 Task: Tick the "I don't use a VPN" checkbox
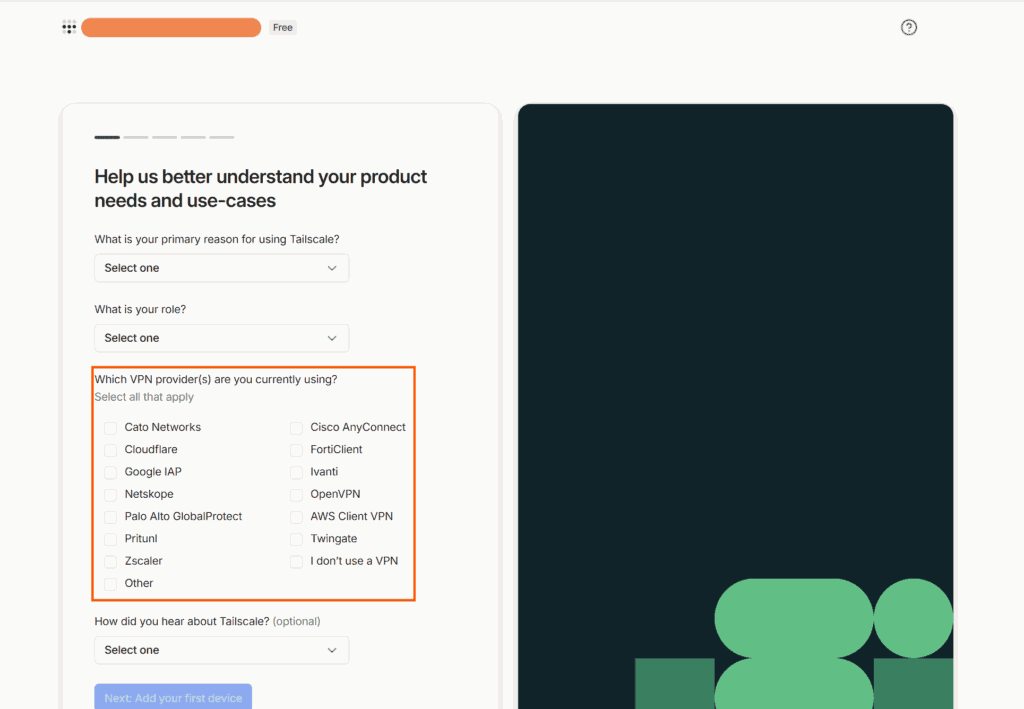pyautogui.click(x=297, y=562)
